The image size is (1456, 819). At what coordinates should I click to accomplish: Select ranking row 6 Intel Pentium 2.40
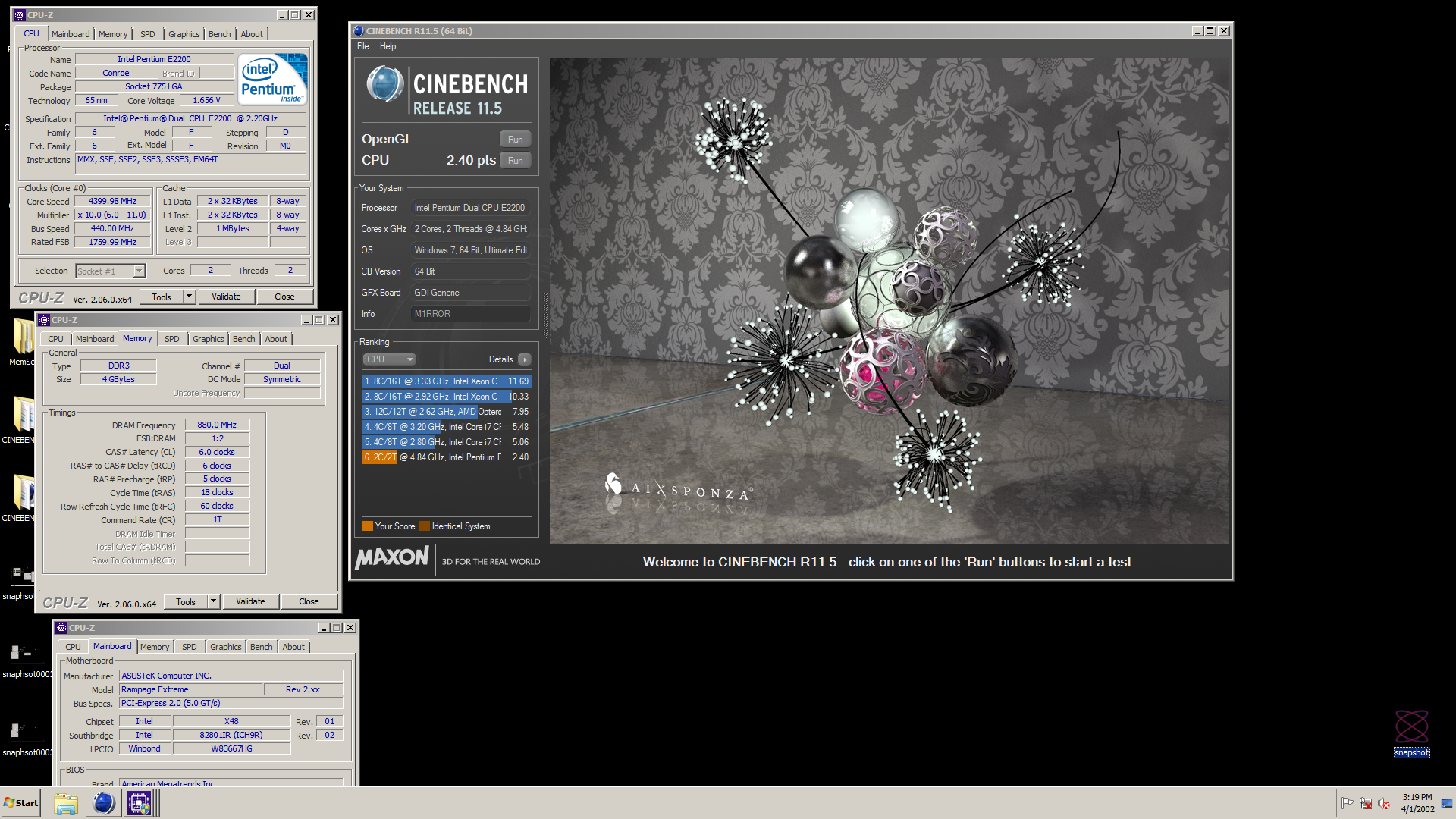coord(447,457)
